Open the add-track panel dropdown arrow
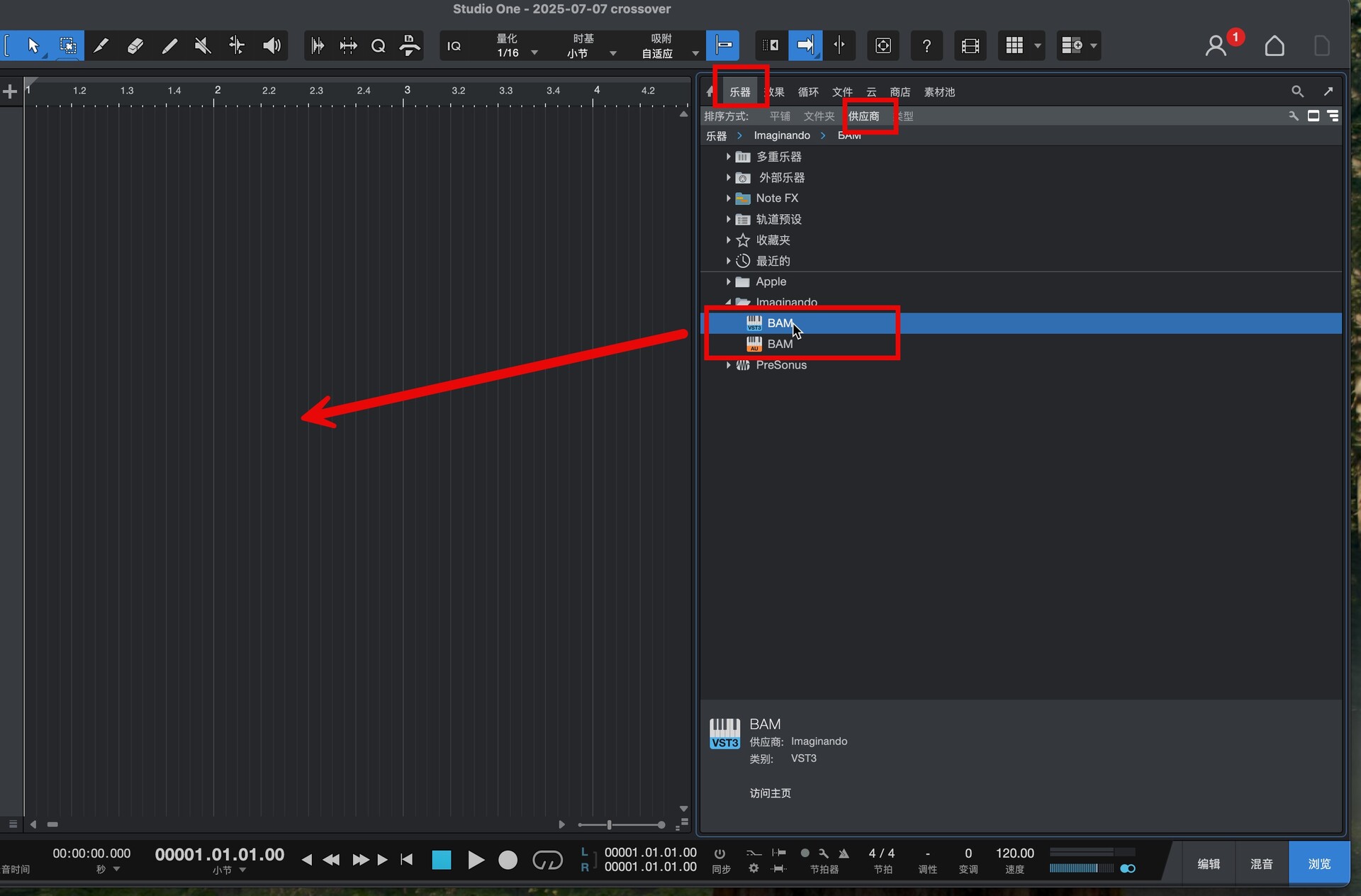The image size is (1361, 896). tap(1094, 46)
